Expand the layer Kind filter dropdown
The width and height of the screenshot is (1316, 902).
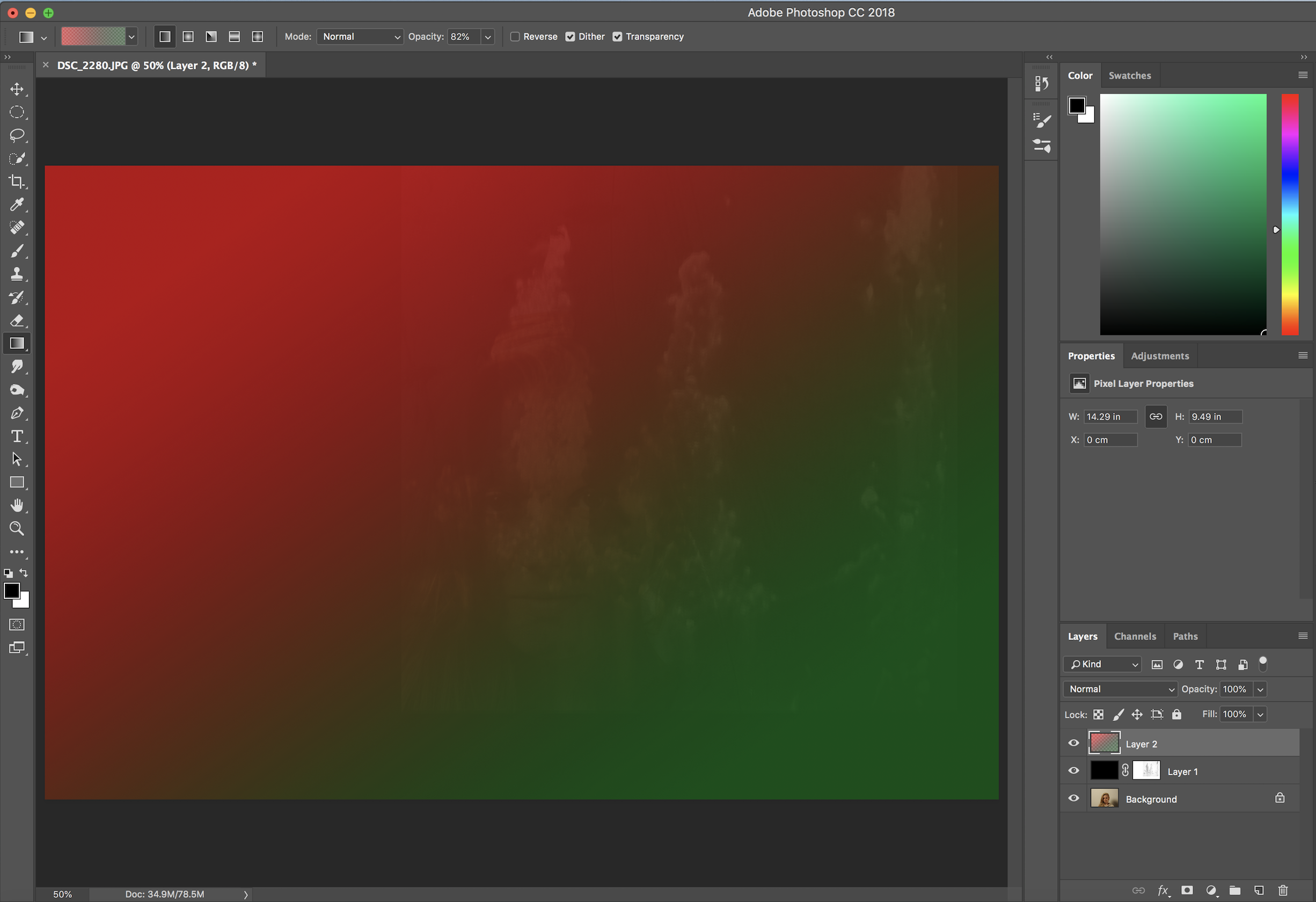tap(1103, 664)
